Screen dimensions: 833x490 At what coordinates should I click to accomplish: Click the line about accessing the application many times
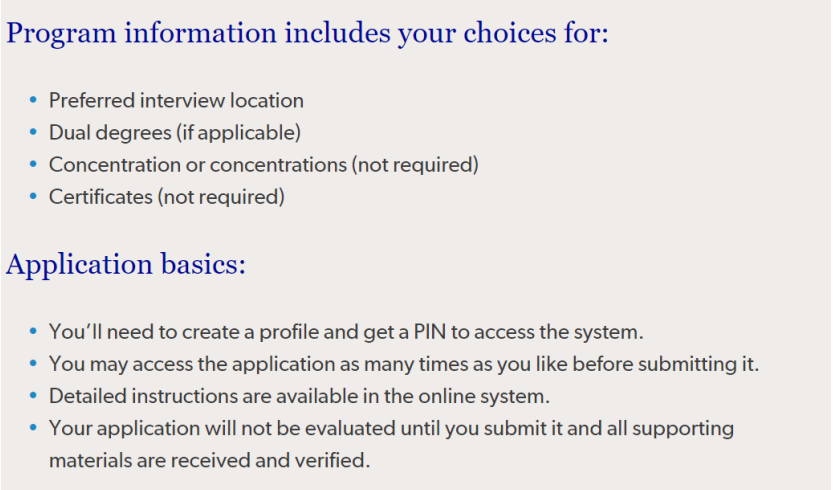point(404,364)
